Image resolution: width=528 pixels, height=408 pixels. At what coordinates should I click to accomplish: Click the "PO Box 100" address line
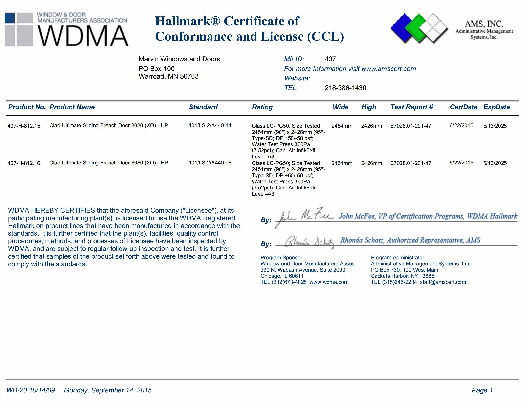click(x=156, y=68)
